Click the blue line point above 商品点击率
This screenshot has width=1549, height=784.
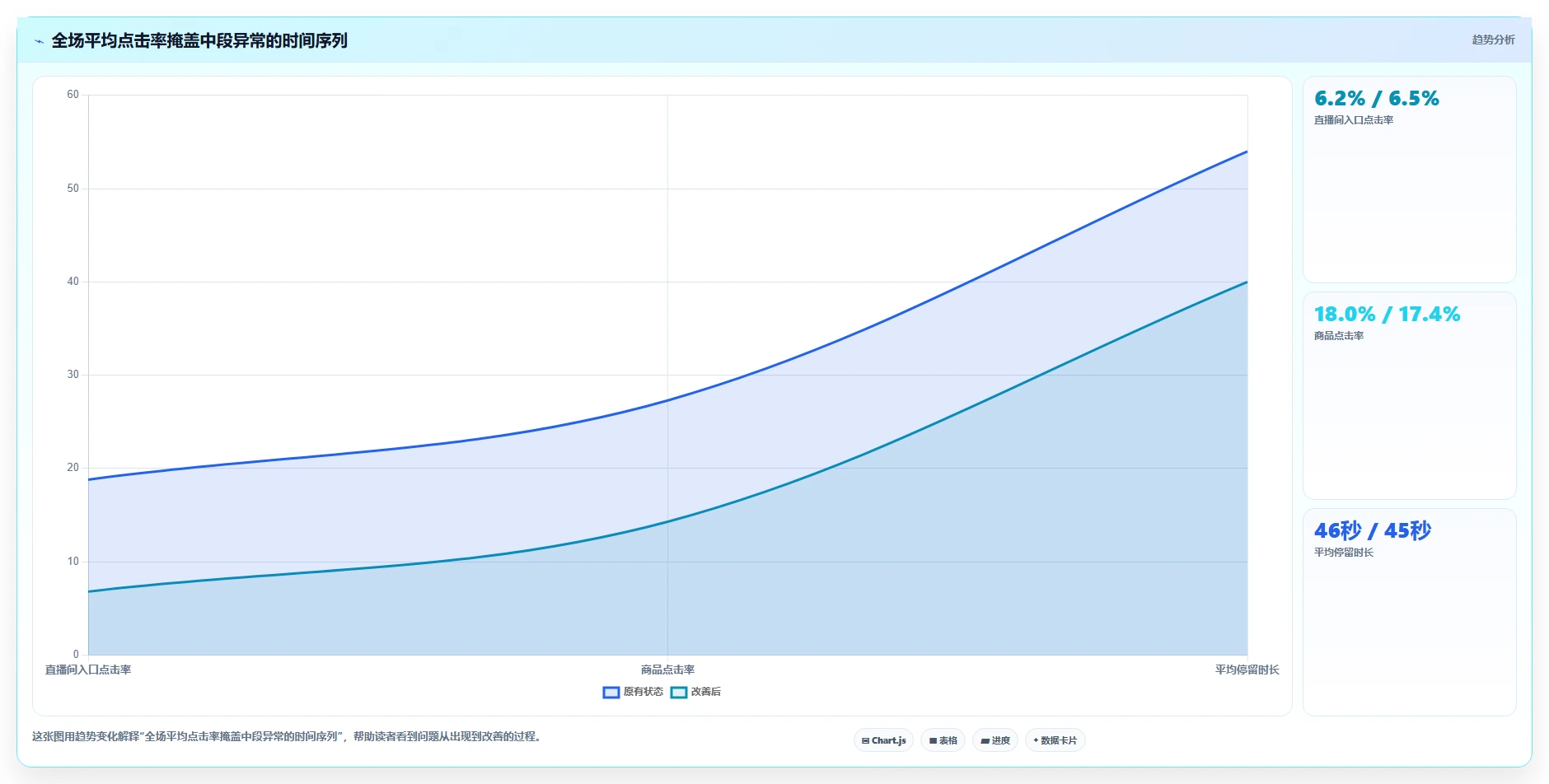tap(667, 400)
